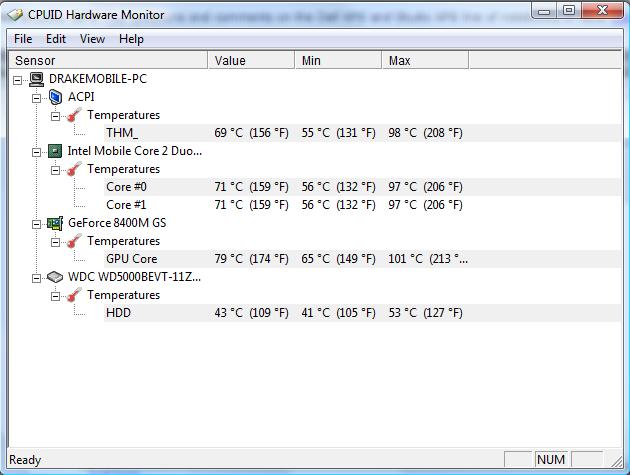
Task: Click THM_ min 55 °C (131 °F)
Action: click(x=339, y=133)
